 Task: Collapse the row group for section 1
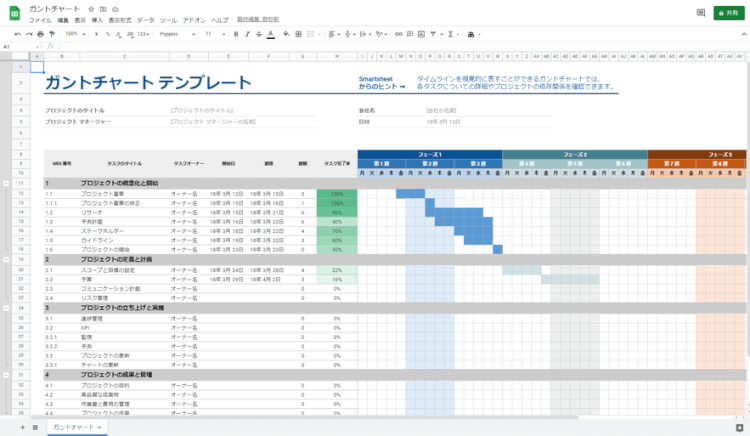pyautogui.click(x=7, y=184)
